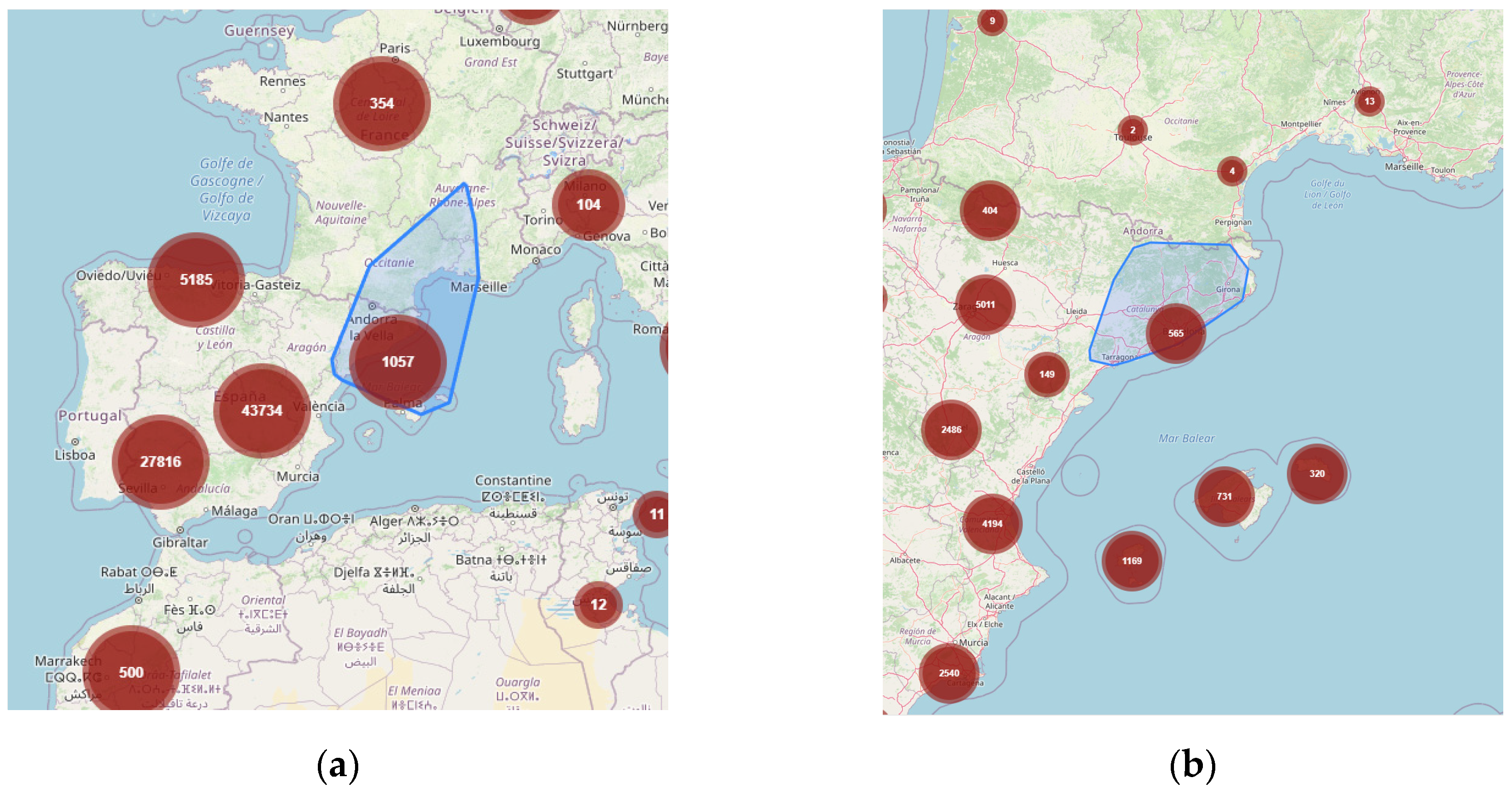Click the 27816 cluster near Sevilla
The width and height of the screenshot is (1512, 795).
tap(160, 461)
